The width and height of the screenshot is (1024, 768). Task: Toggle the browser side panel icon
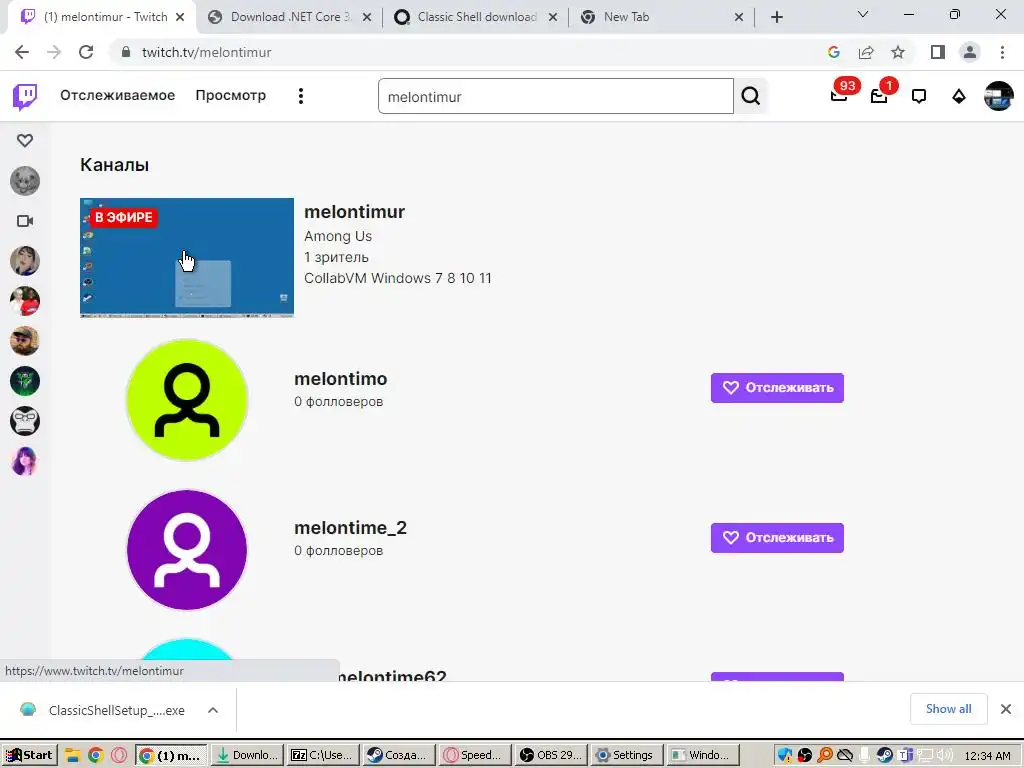[x=938, y=52]
